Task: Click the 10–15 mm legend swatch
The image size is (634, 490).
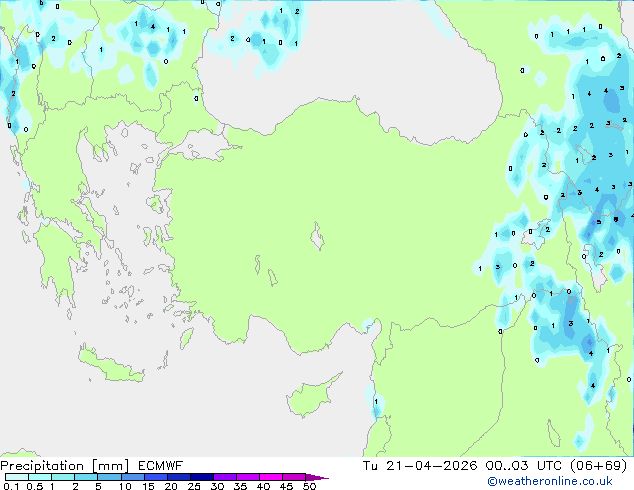Action: 133,477
